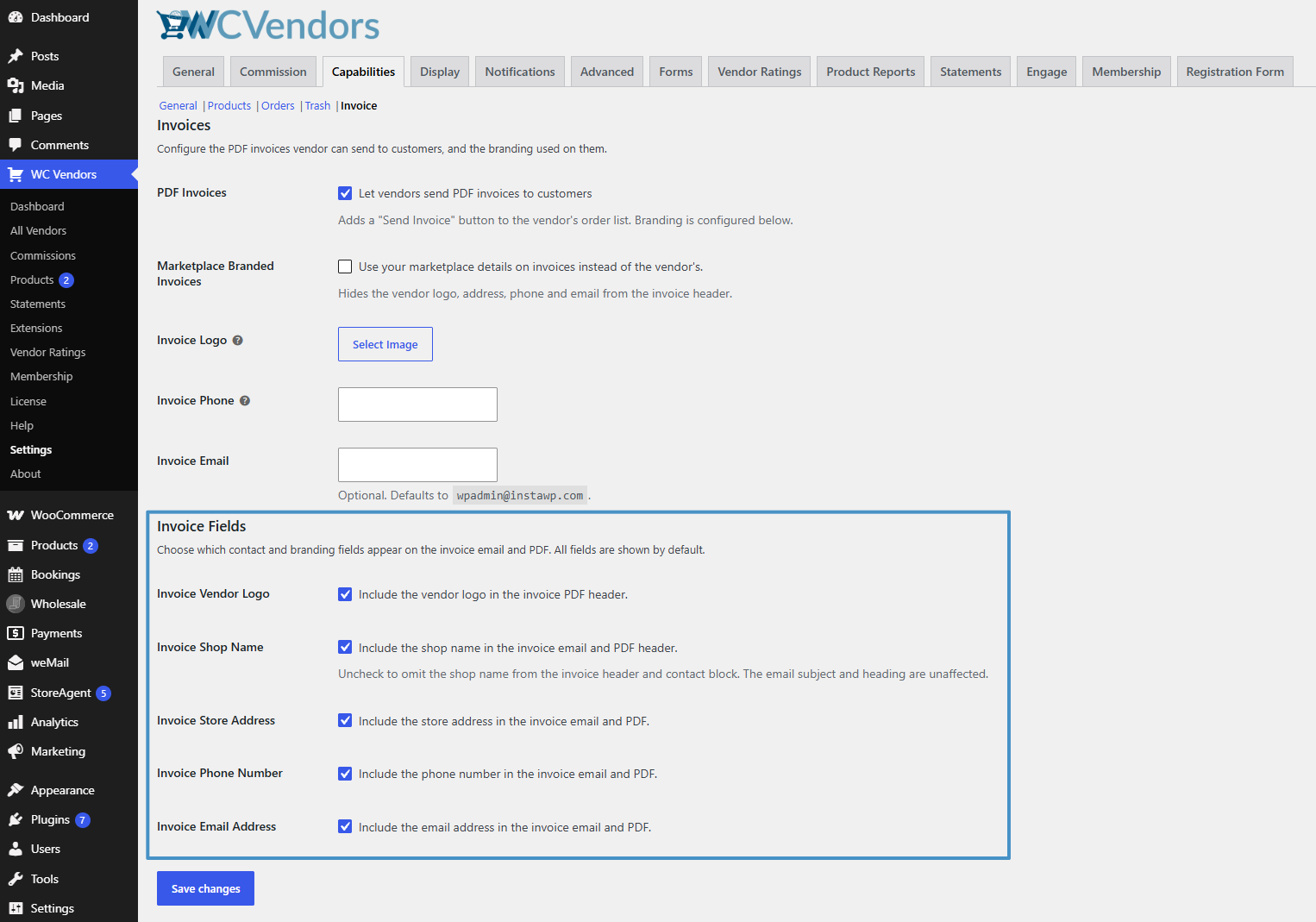
Task: Click the Pages icon in sidebar
Action: [16, 116]
